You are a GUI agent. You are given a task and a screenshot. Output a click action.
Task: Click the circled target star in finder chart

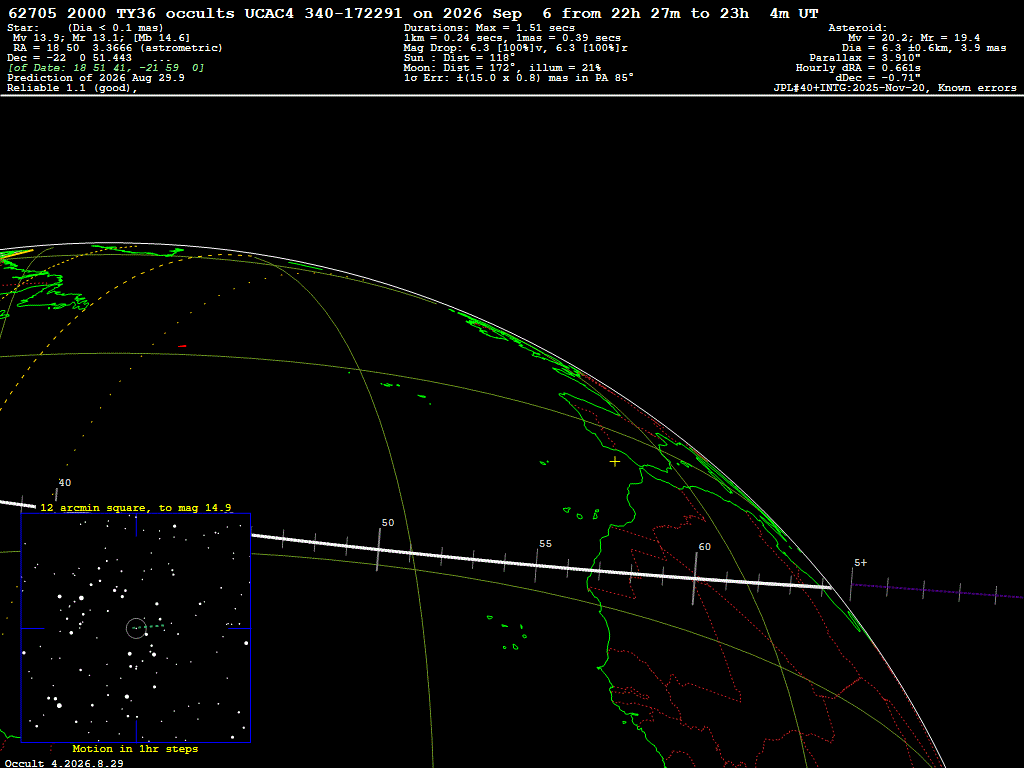point(136,628)
